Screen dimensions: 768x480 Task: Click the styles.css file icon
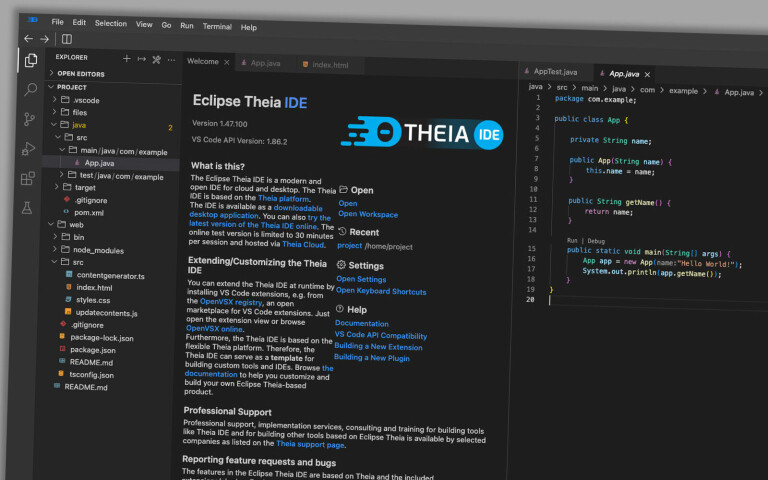tap(68, 299)
